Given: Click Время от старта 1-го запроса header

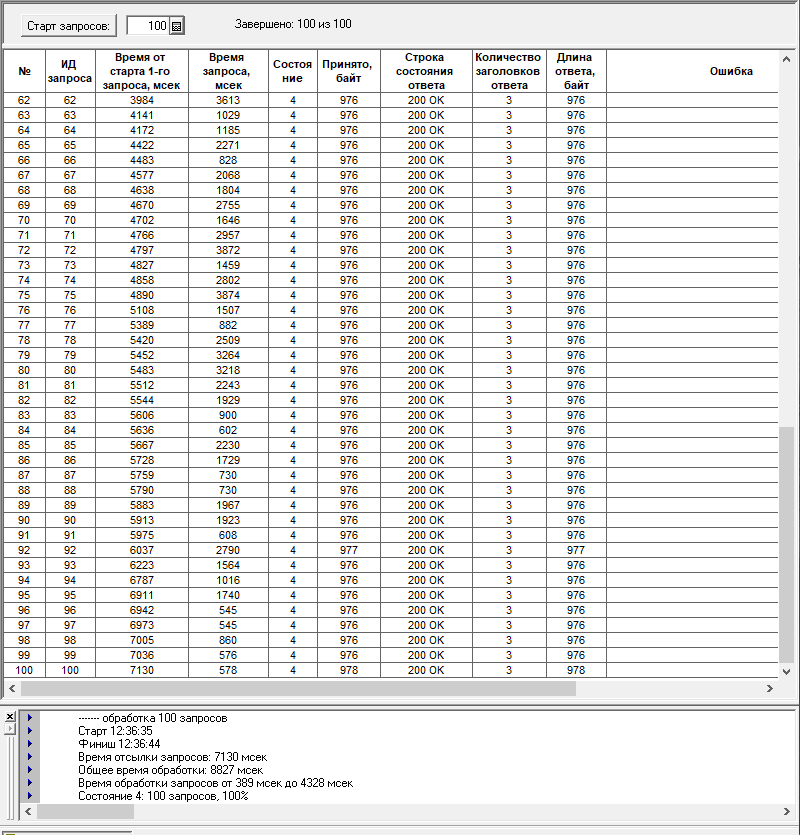Looking at the screenshot, I should (142, 71).
